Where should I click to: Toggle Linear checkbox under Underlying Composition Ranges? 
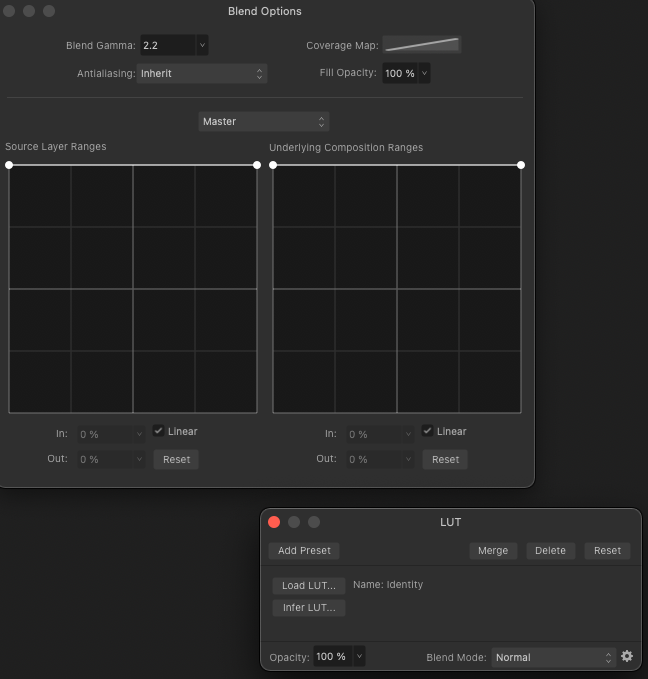[428, 431]
